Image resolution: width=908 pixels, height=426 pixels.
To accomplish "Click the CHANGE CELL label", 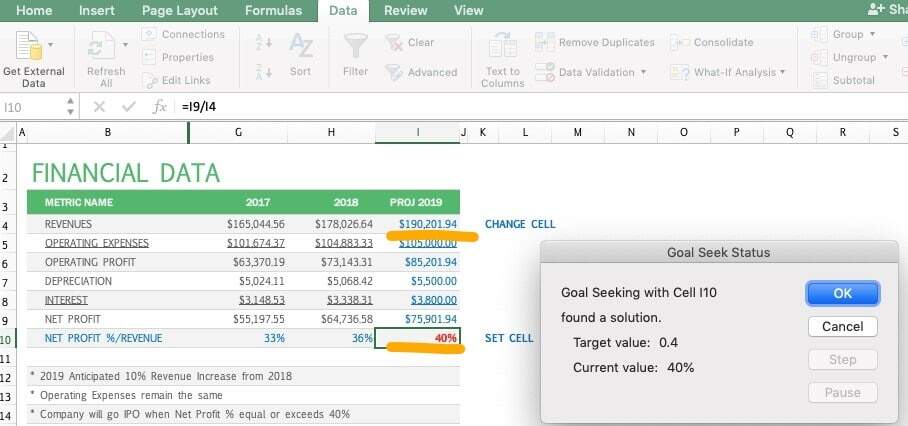I will click(x=520, y=224).
